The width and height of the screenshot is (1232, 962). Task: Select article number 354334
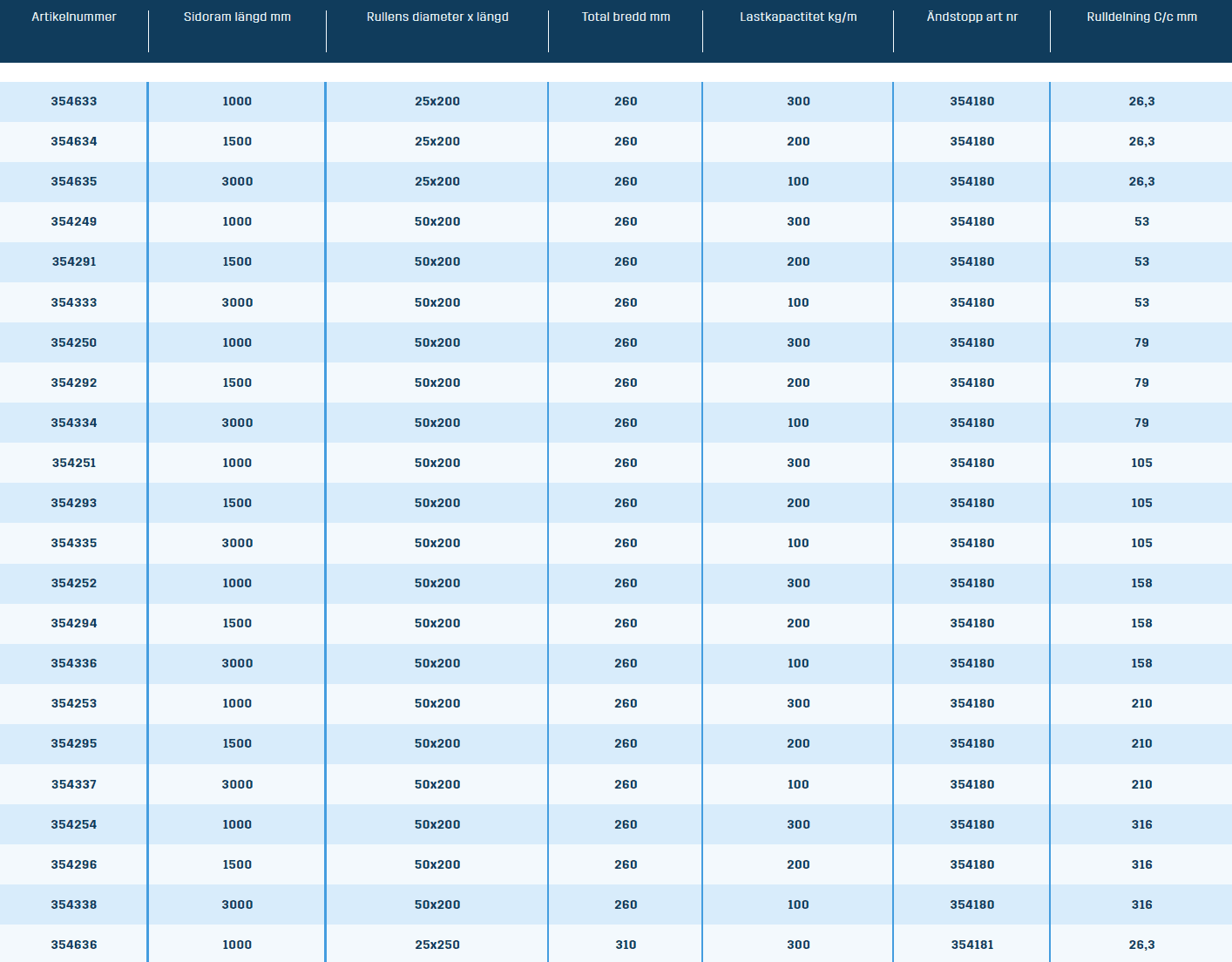pyautogui.click(x=74, y=423)
